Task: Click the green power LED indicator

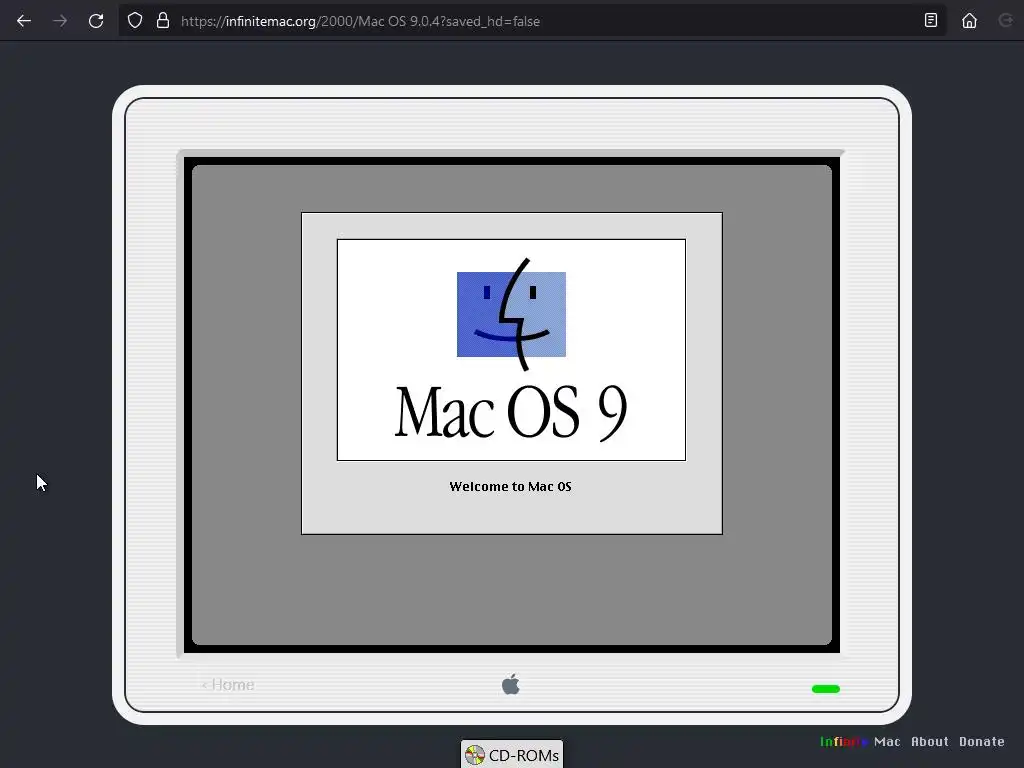Action: [825, 689]
